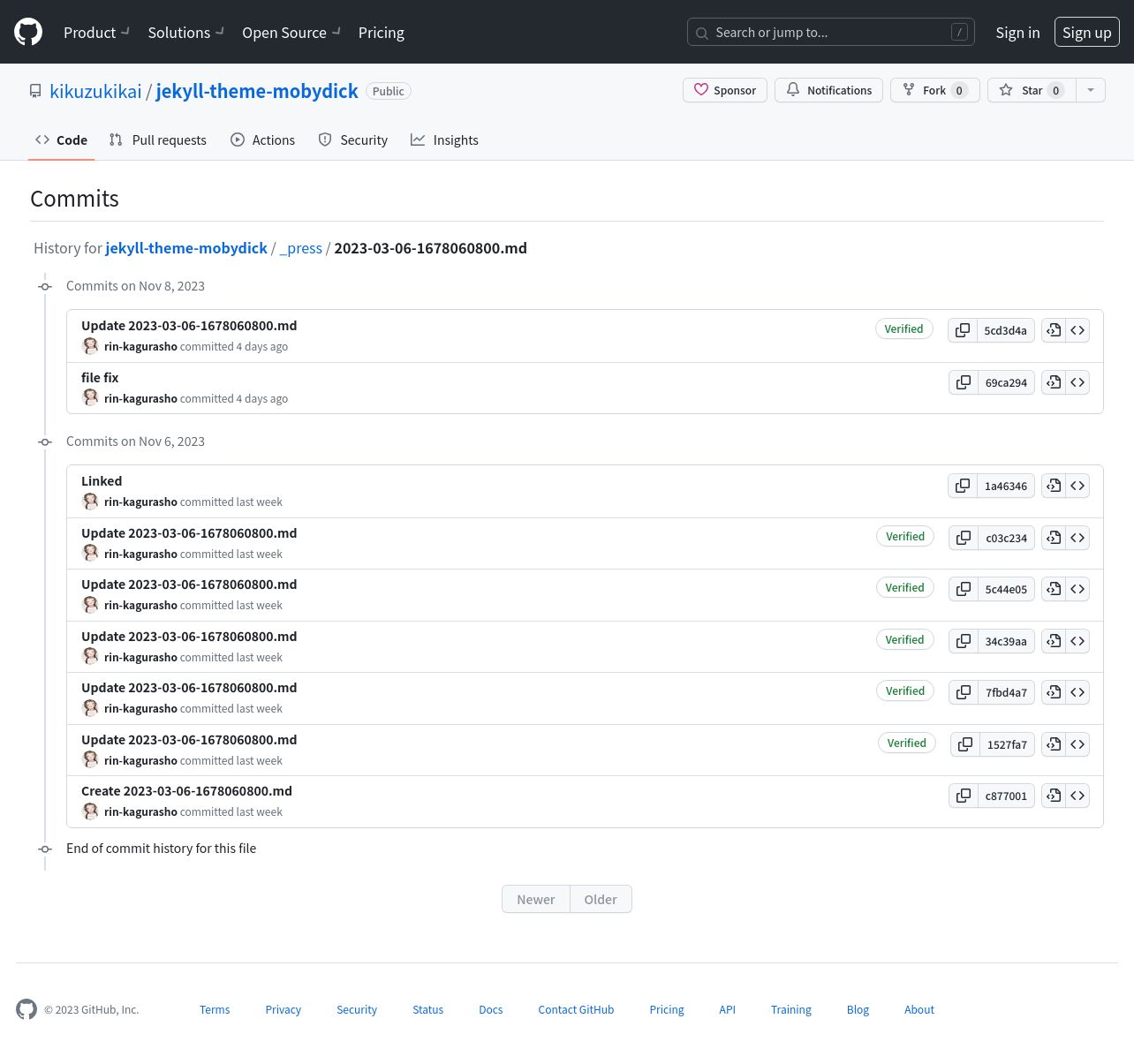Viewport: 1134px width, 1064px height.
Task: Expand the Open Source menu
Action: [x=291, y=33]
